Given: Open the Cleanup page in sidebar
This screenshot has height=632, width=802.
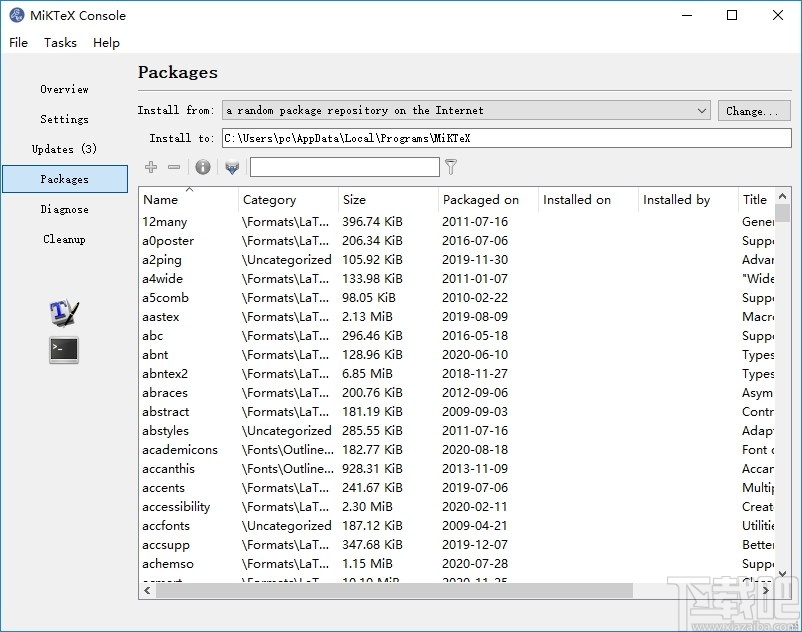Looking at the screenshot, I should 64,239.
